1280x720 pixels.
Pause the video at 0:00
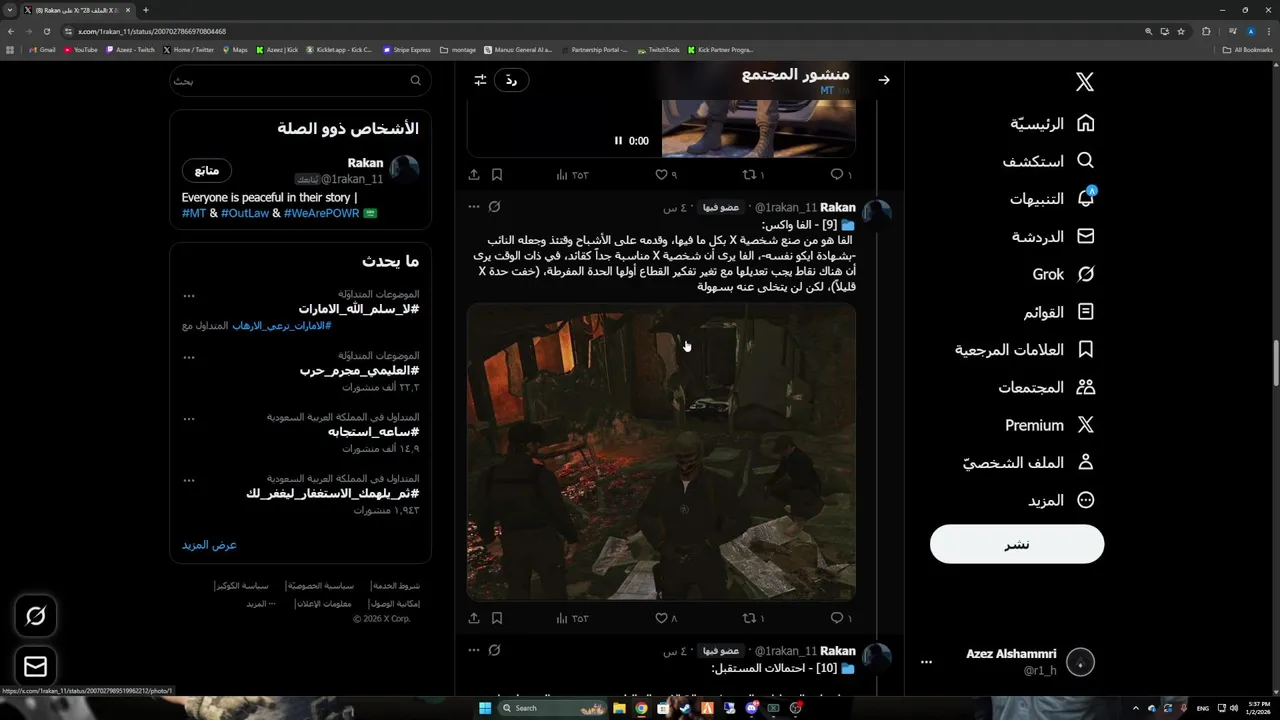pos(618,141)
